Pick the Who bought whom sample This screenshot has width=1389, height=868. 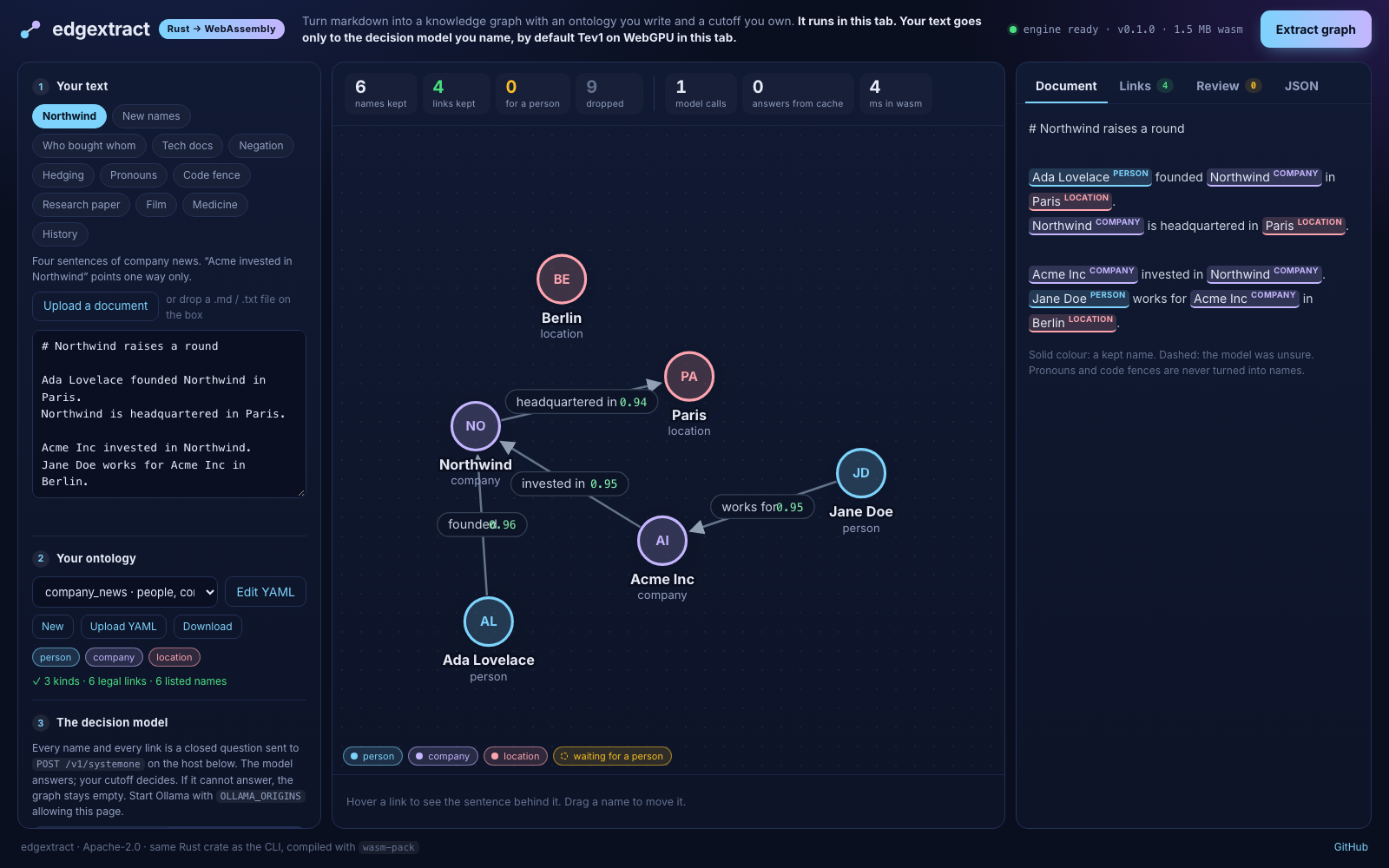[89, 146]
